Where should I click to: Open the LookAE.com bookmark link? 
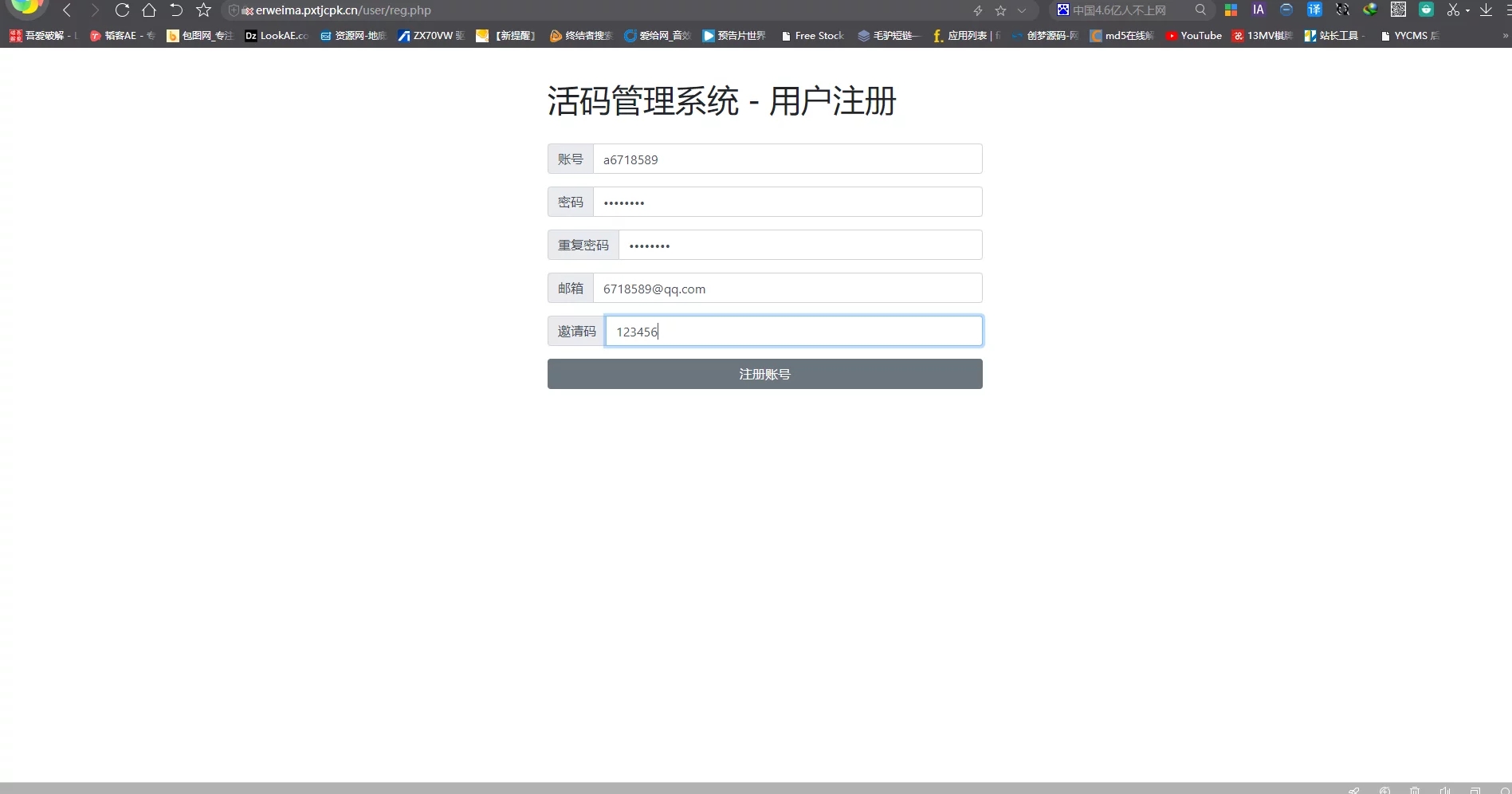(276, 36)
